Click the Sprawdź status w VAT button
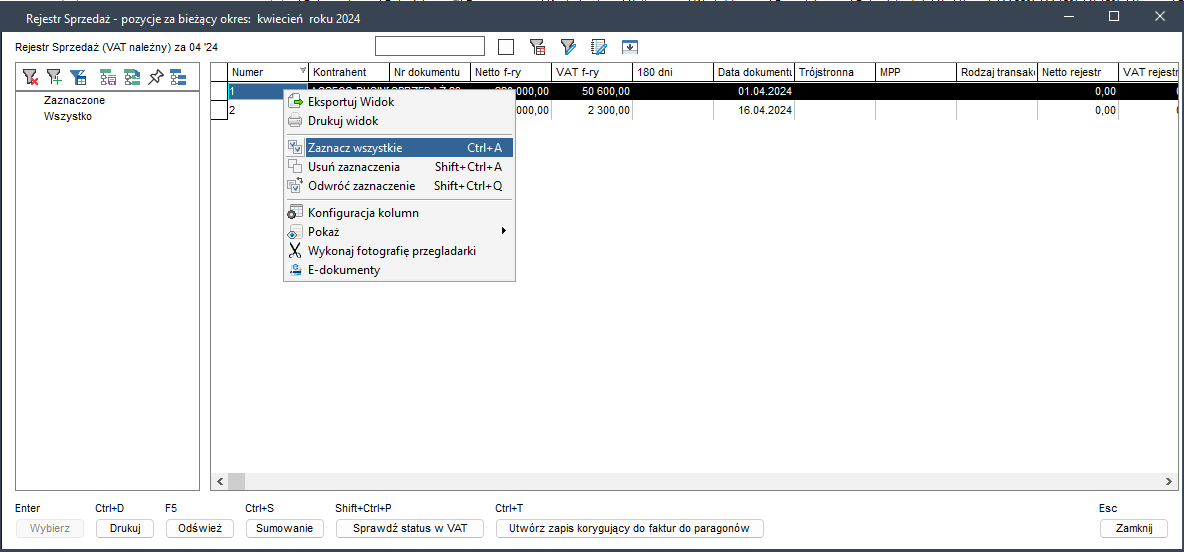This screenshot has width=1184, height=552. [x=410, y=529]
